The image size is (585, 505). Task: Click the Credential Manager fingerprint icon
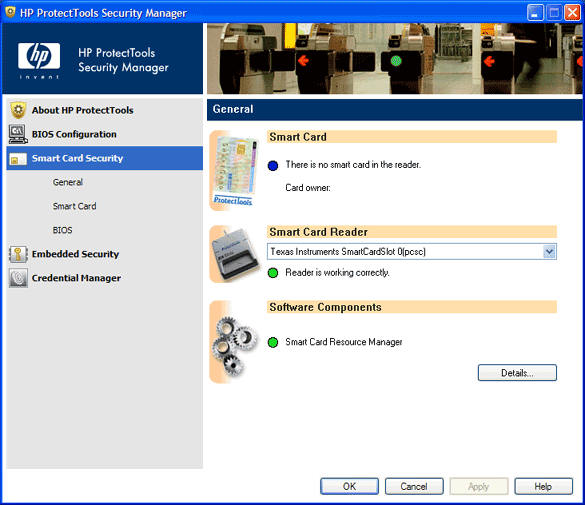tap(18, 278)
